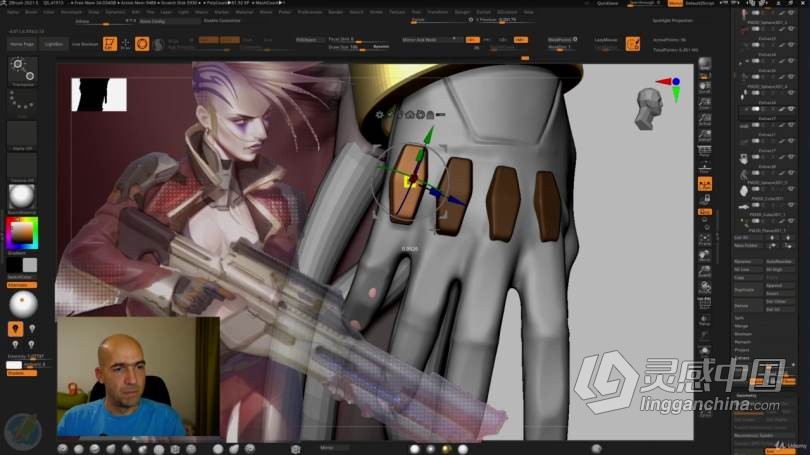Toggle orange >M< mirror button
810x455 pixels.
(521, 40)
